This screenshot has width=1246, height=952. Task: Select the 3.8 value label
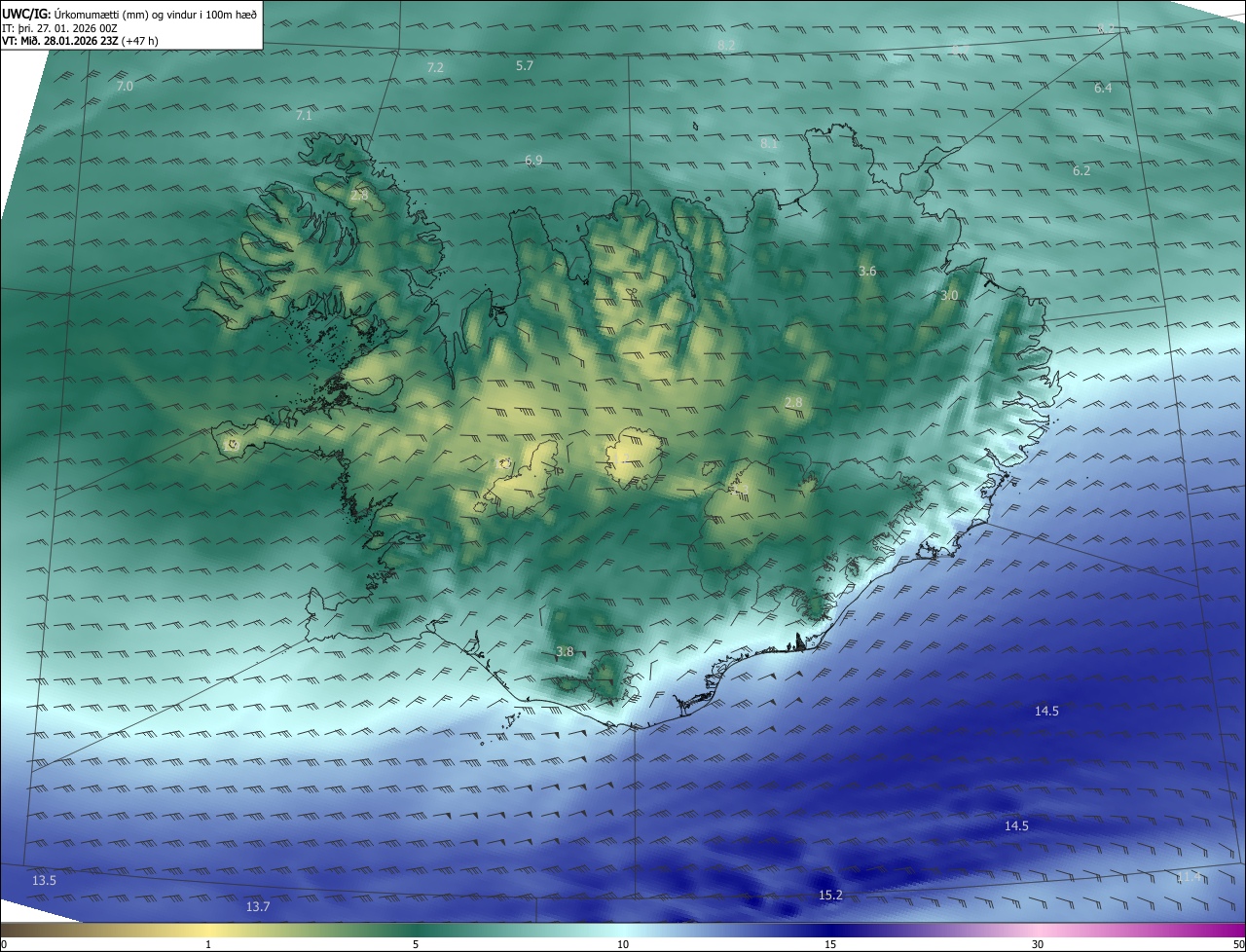565,651
